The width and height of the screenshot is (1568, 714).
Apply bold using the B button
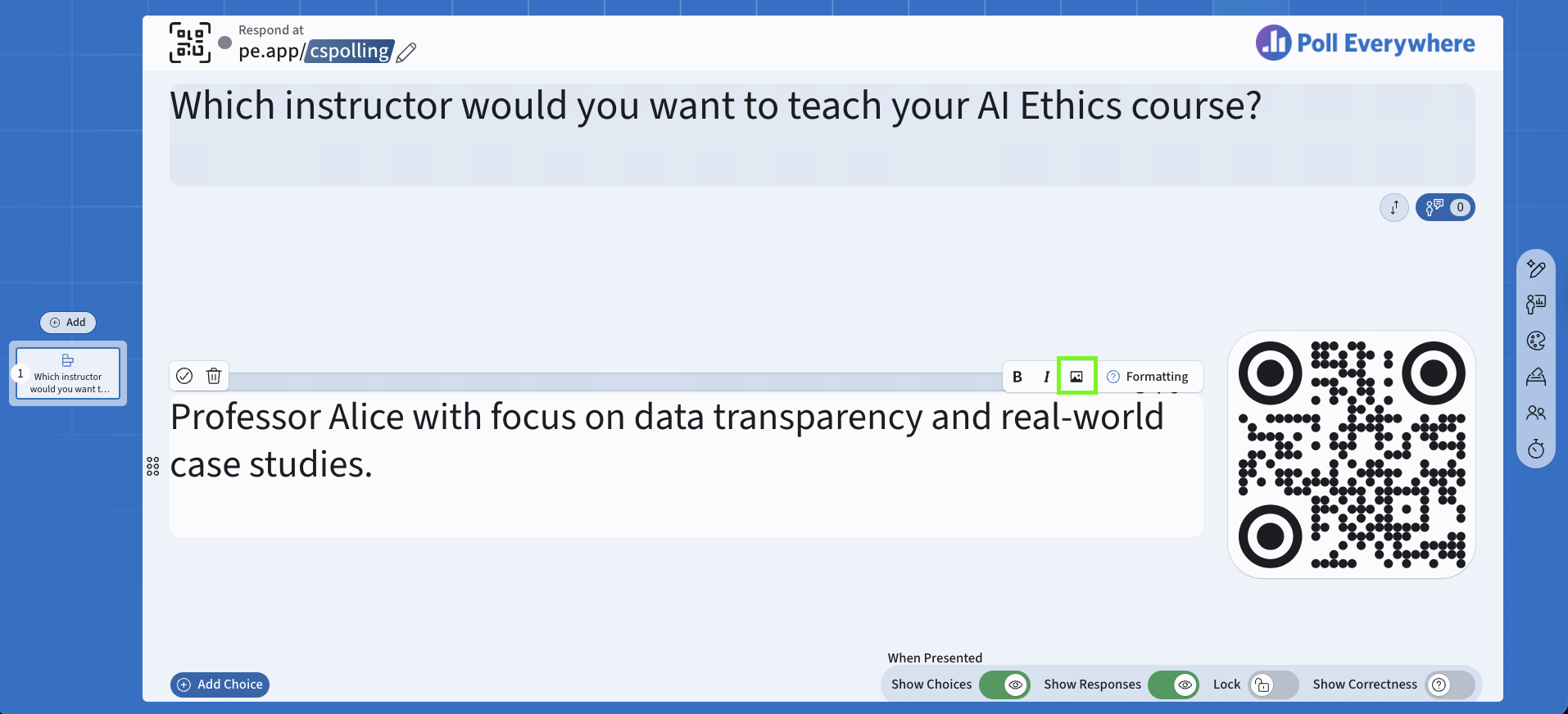(1017, 377)
